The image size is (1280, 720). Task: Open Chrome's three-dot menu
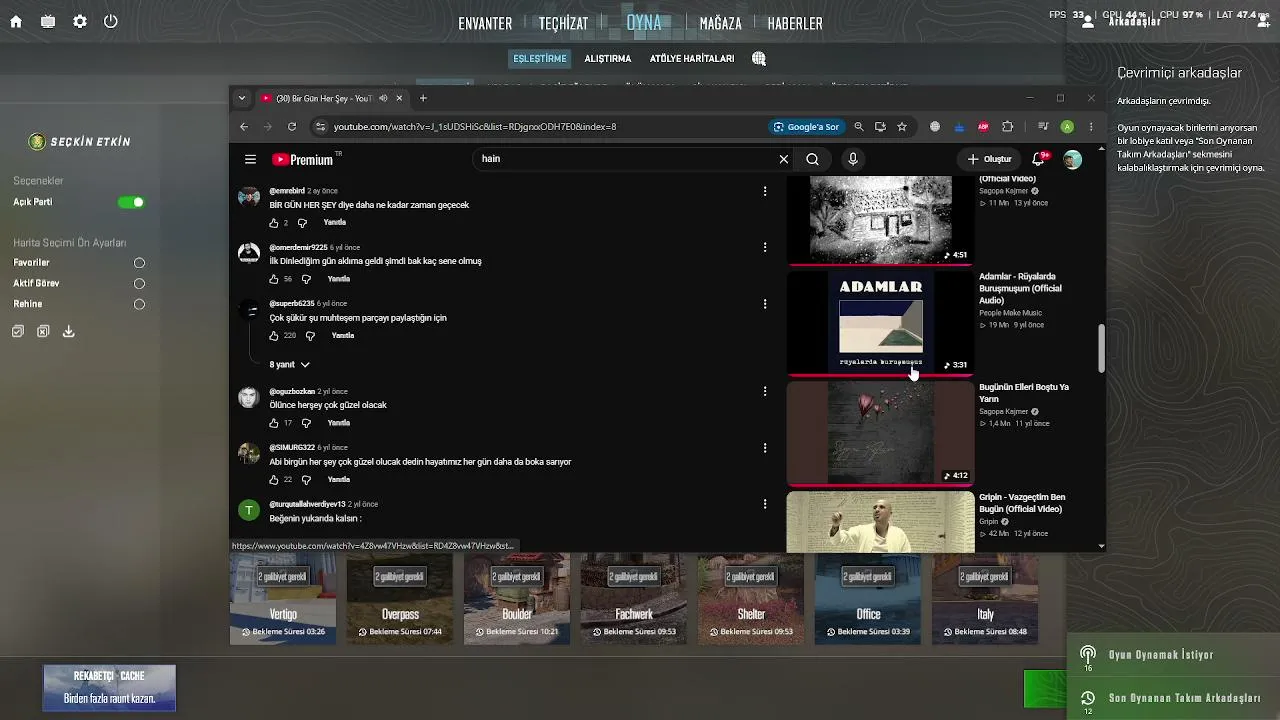pos(1091,127)
